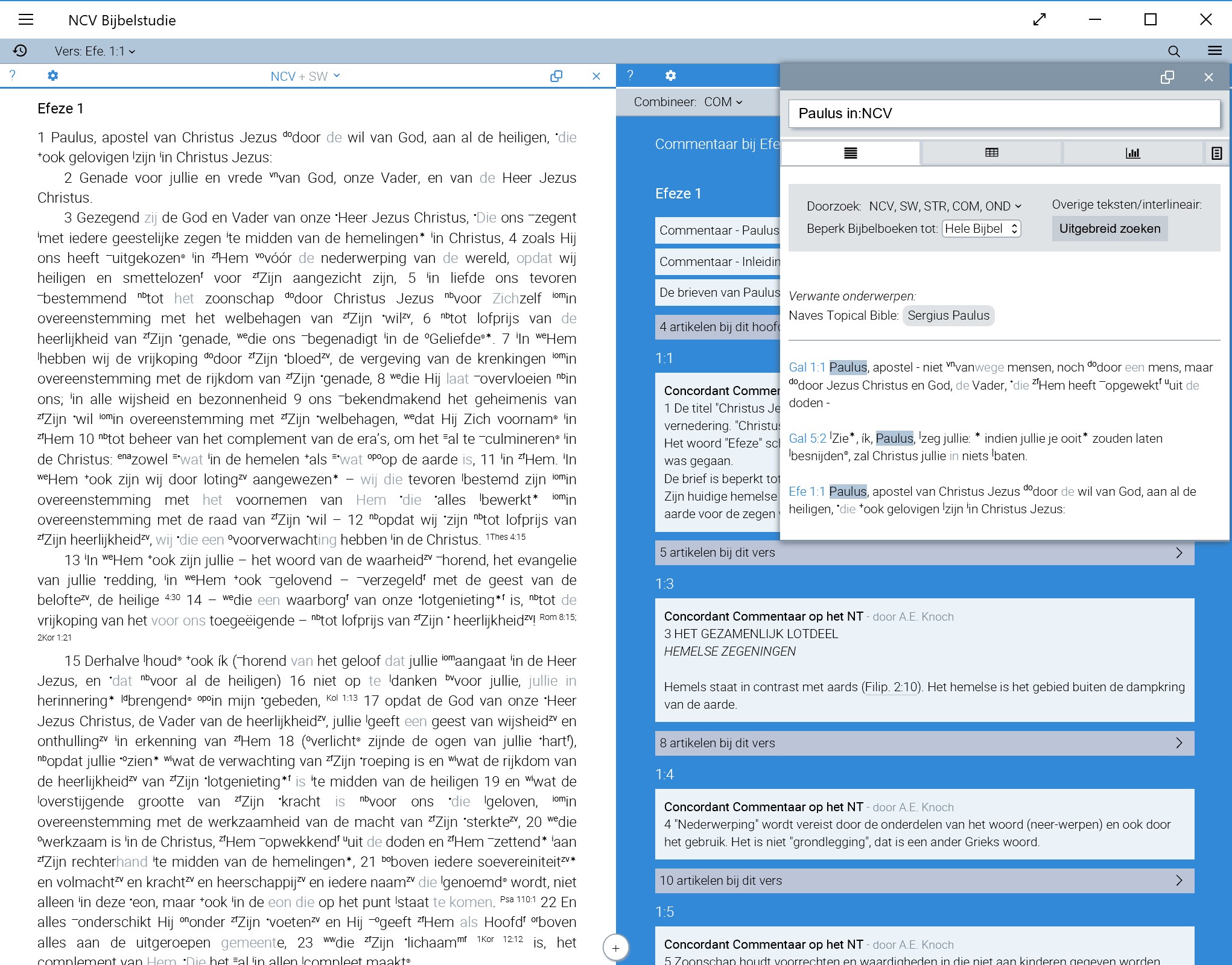Open the Hele Bijbel book limit selector

(x=981, y=229)
